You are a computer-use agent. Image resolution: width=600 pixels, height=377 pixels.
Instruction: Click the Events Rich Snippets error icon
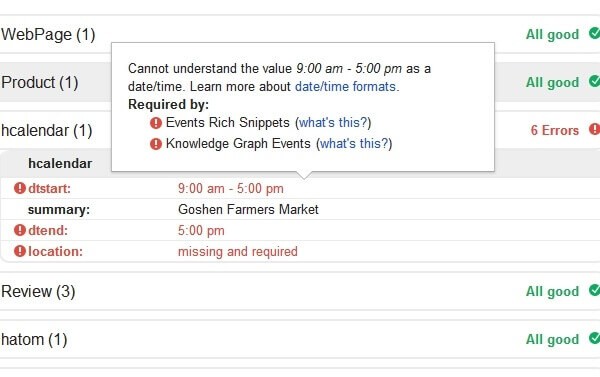(x=156, y=123)
